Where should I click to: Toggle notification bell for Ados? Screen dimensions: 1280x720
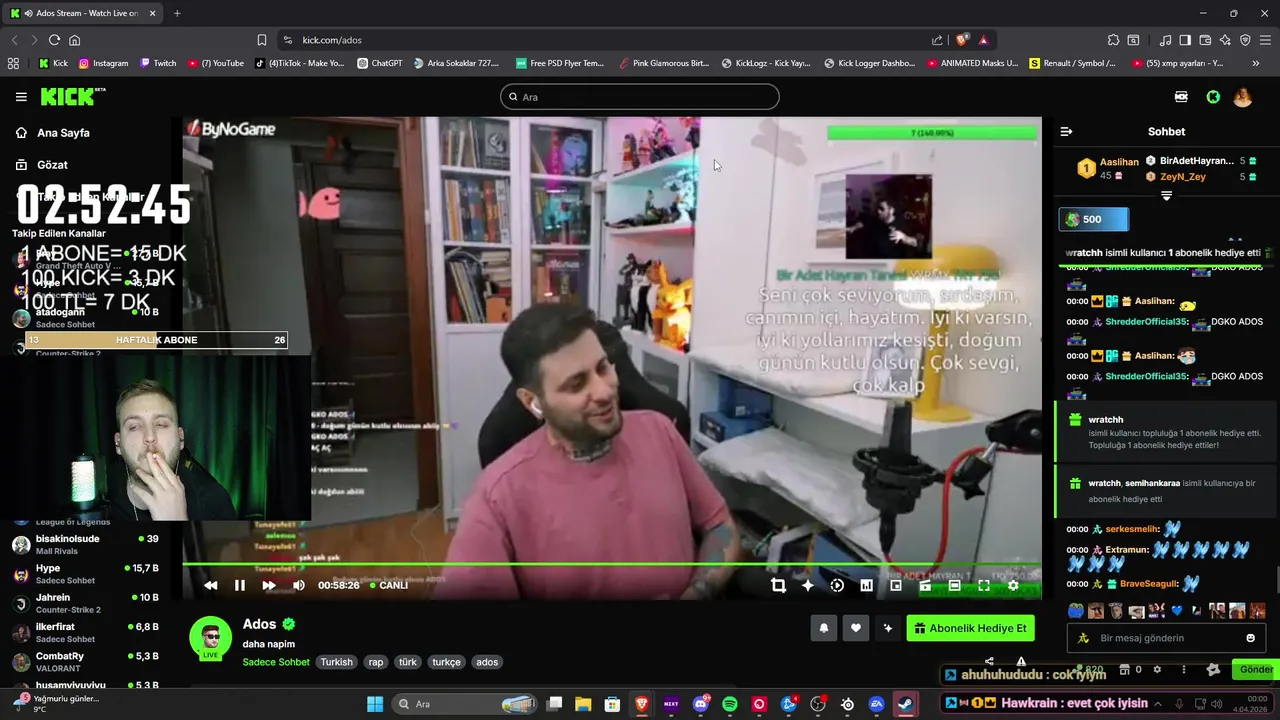click(824, 628)
